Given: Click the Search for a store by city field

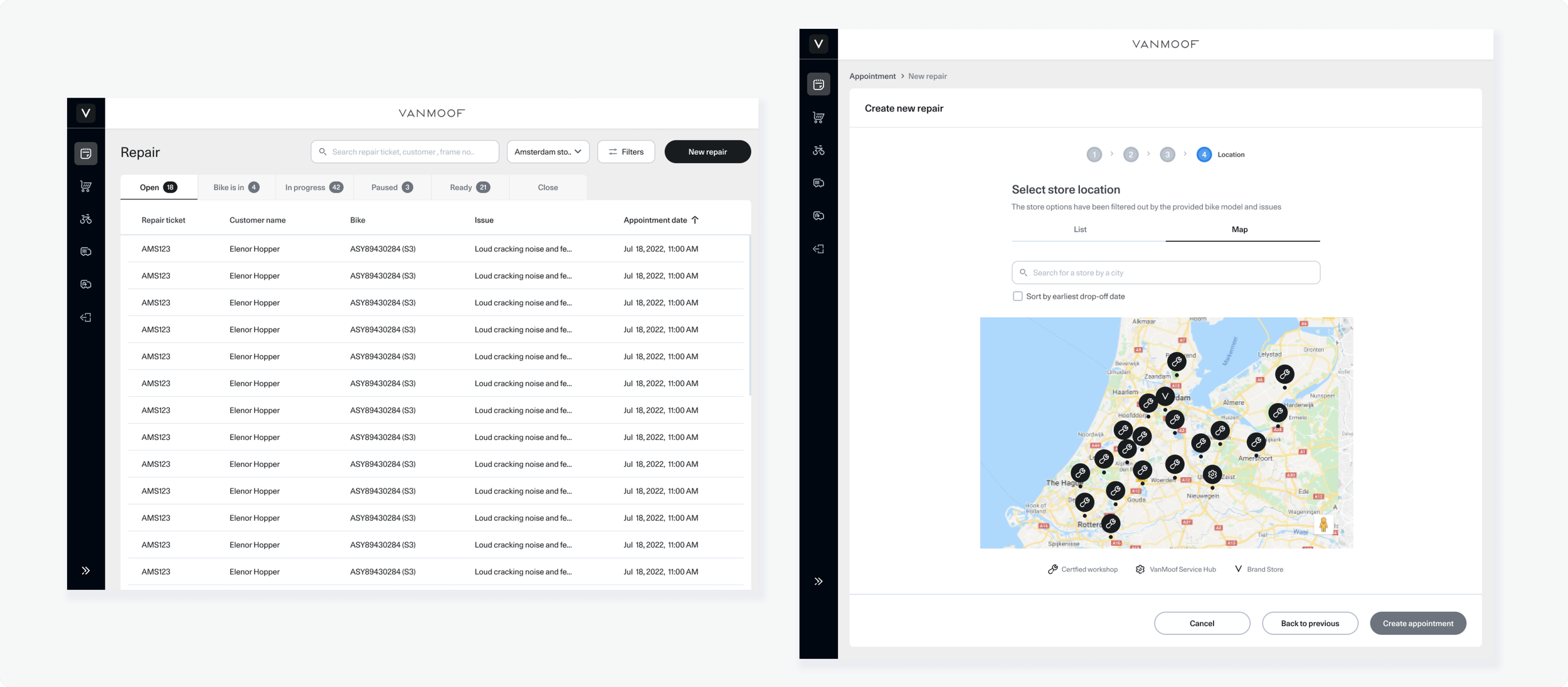Looking at the screenshot, I should click(1165, 273).
